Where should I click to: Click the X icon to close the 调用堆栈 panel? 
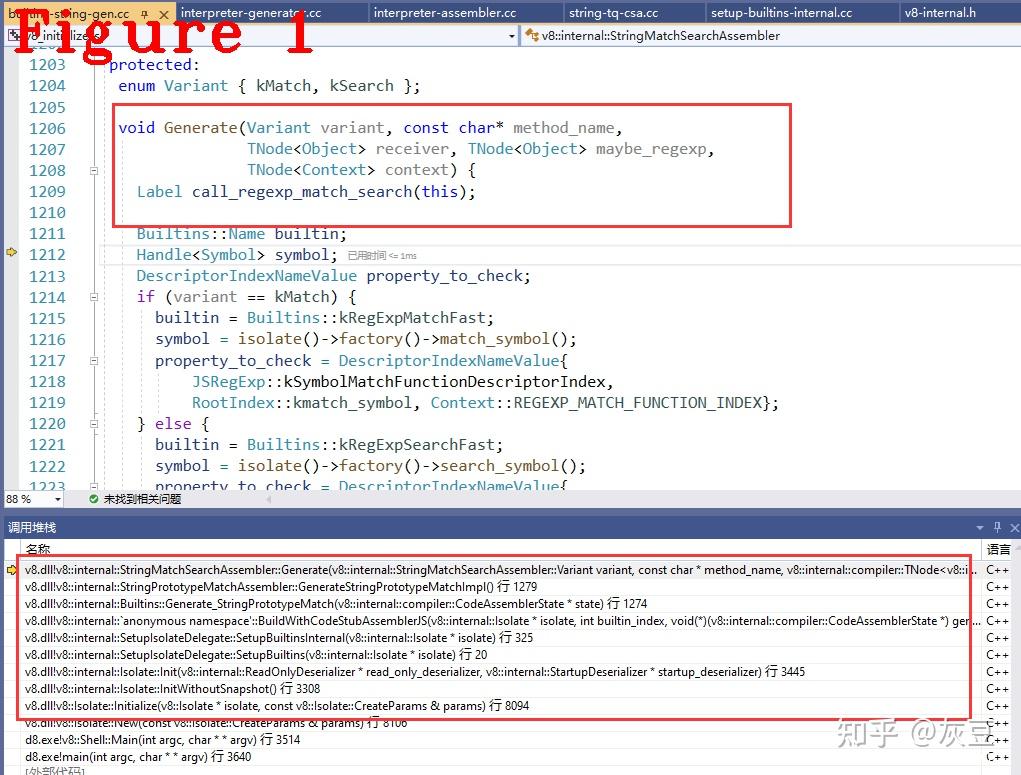click(1014, 527)
